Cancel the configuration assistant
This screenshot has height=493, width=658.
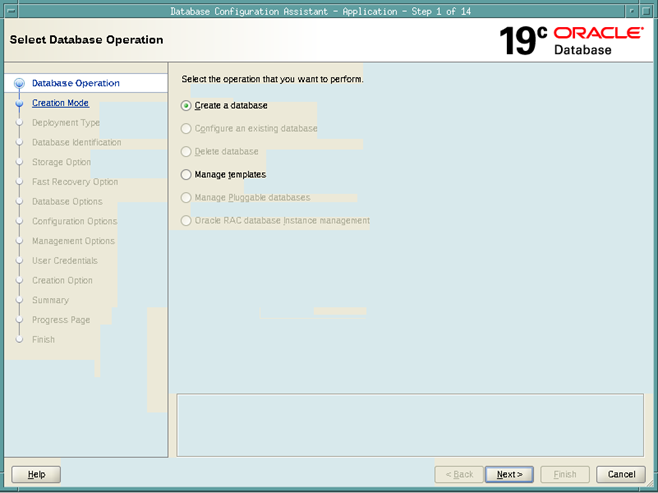tap(621, 475)
